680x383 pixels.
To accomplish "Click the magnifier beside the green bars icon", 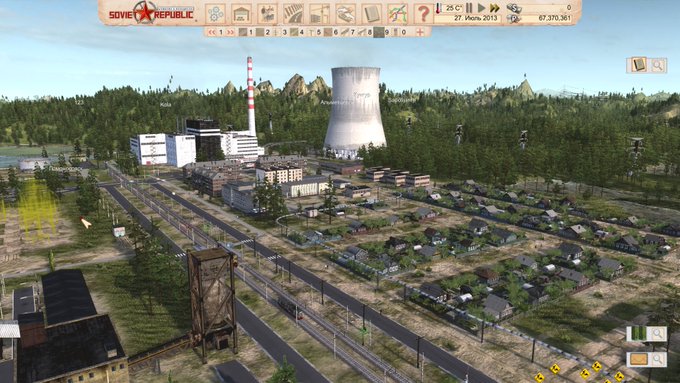I will pyautogui.click(x=658, y=334).
